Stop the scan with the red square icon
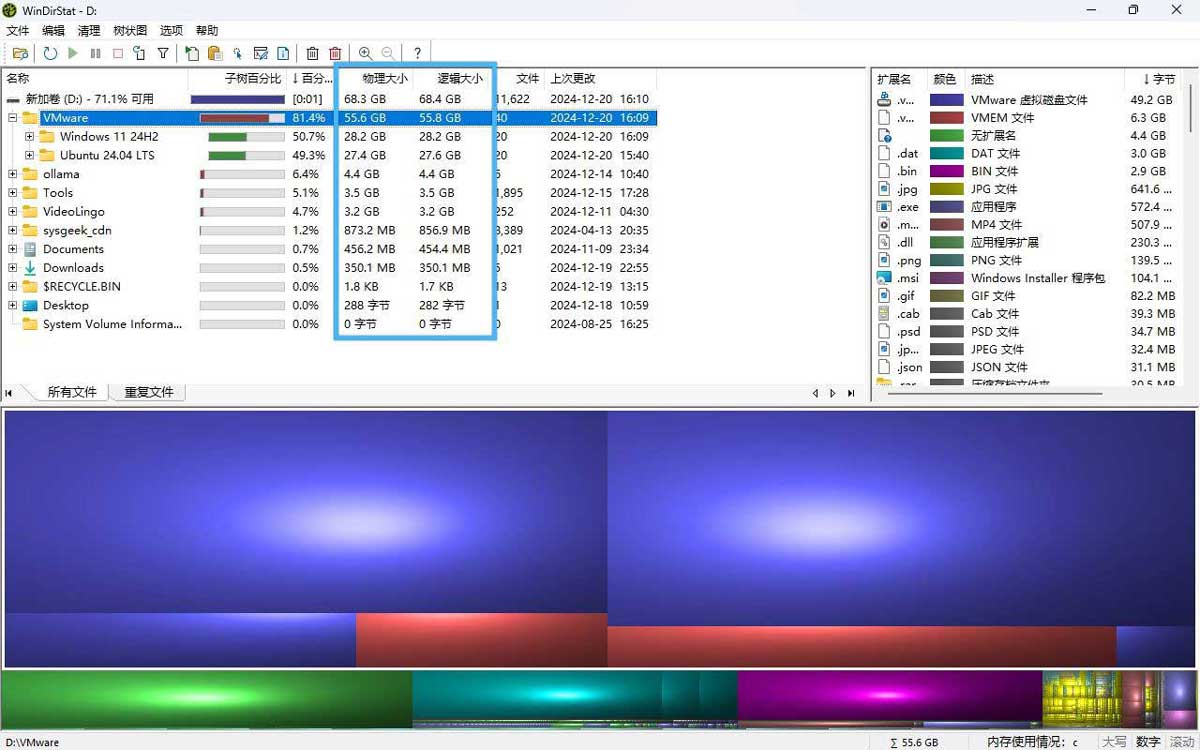The image size is (1200, 750). point(117,53)
